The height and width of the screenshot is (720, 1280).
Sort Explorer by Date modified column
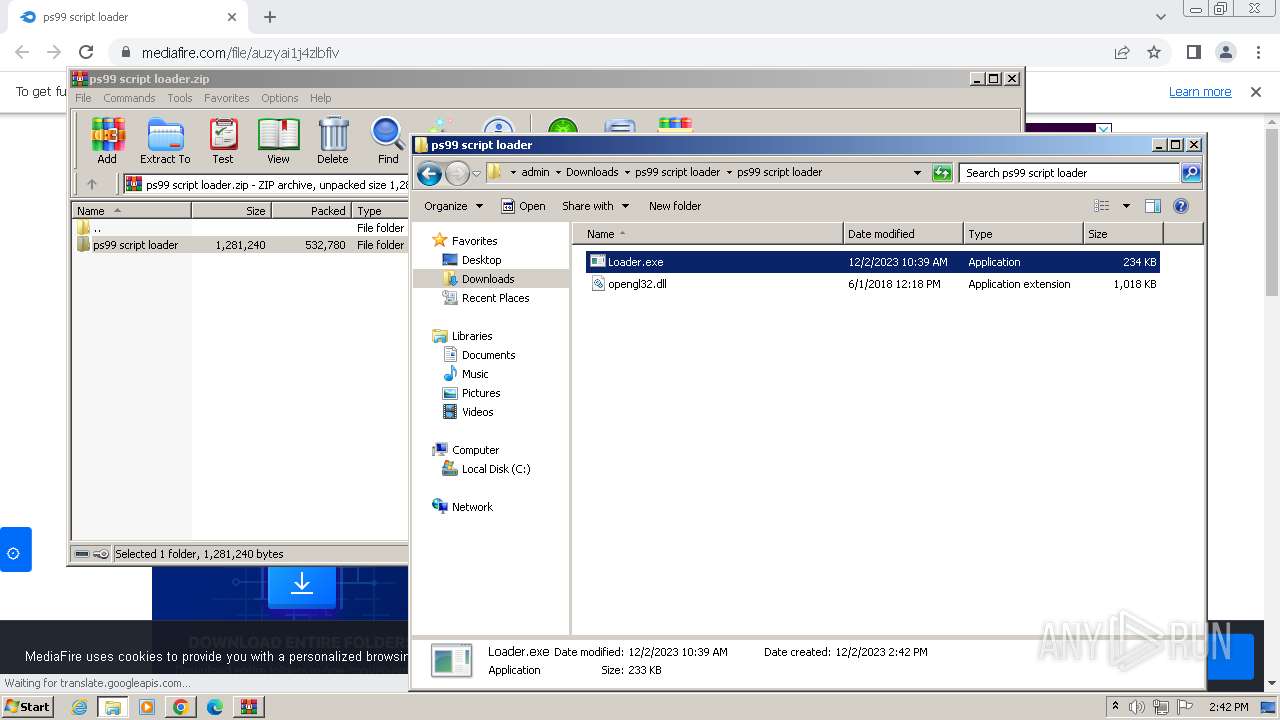pyautogui.click(x=903, y=234)
